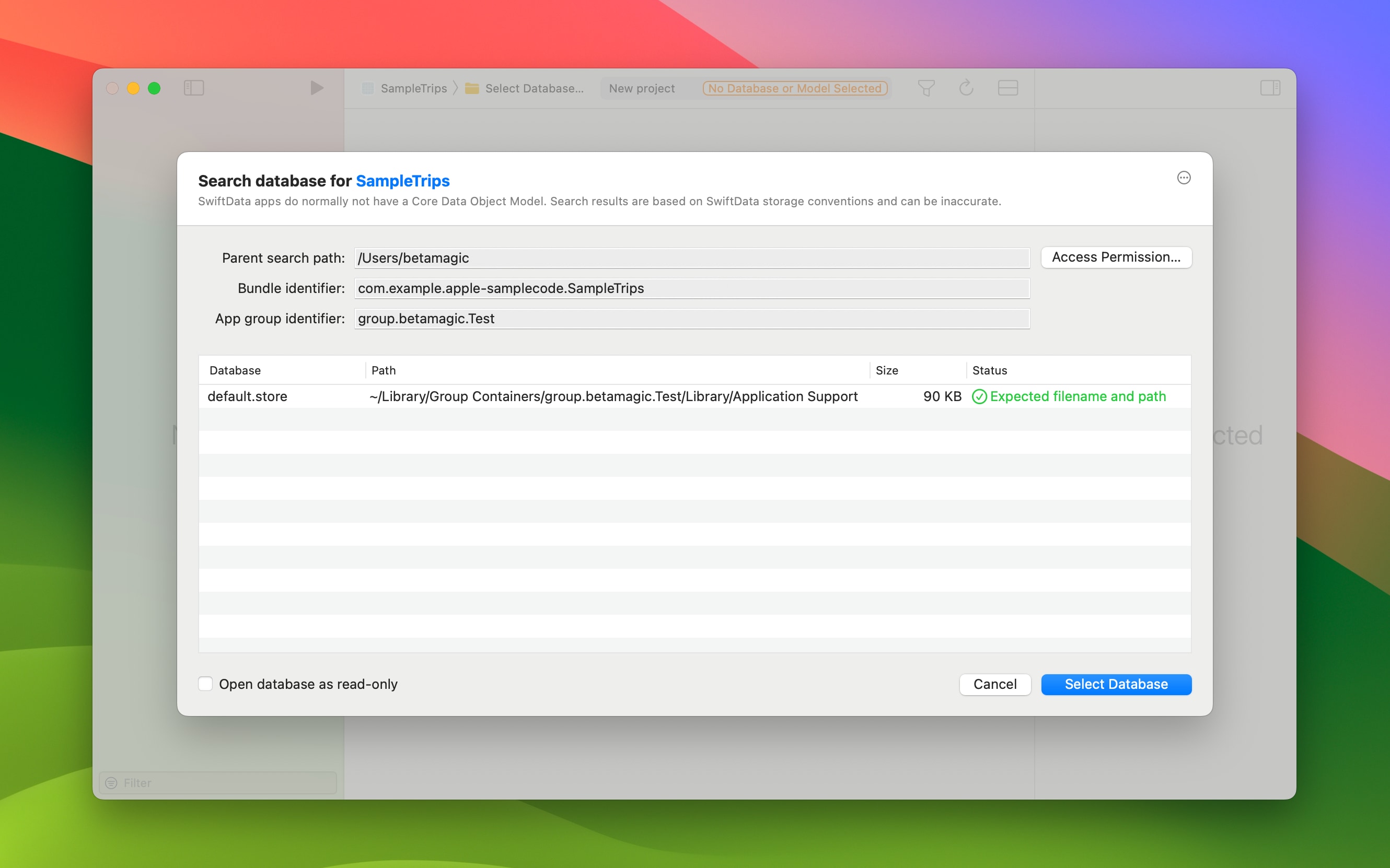Minimize the window with yellow button
Image resolution: width=1390 pixels, height=868 pixels.
(133, 88)
